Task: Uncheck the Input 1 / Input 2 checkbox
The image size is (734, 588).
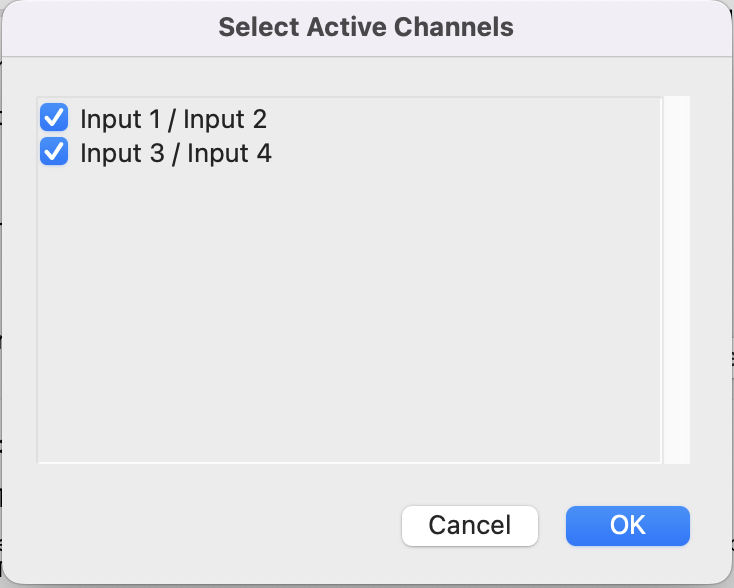Action: click(x=54, y=117)
